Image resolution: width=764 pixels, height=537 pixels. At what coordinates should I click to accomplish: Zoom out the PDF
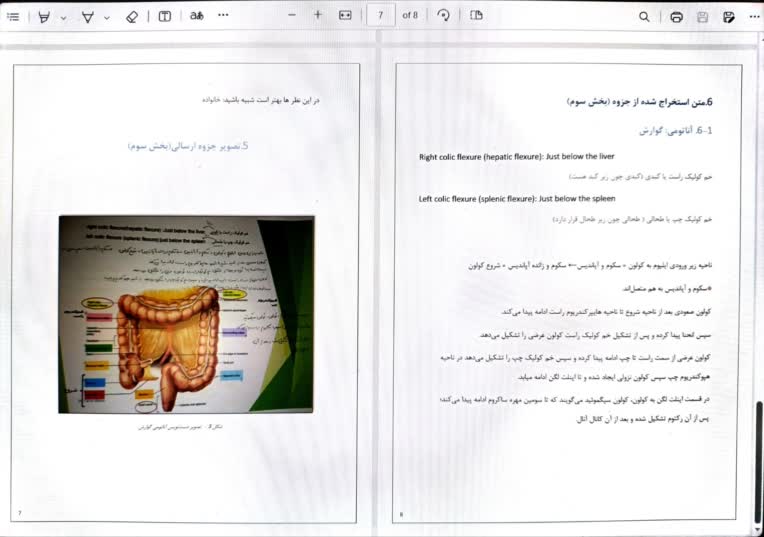coord(292,15)
